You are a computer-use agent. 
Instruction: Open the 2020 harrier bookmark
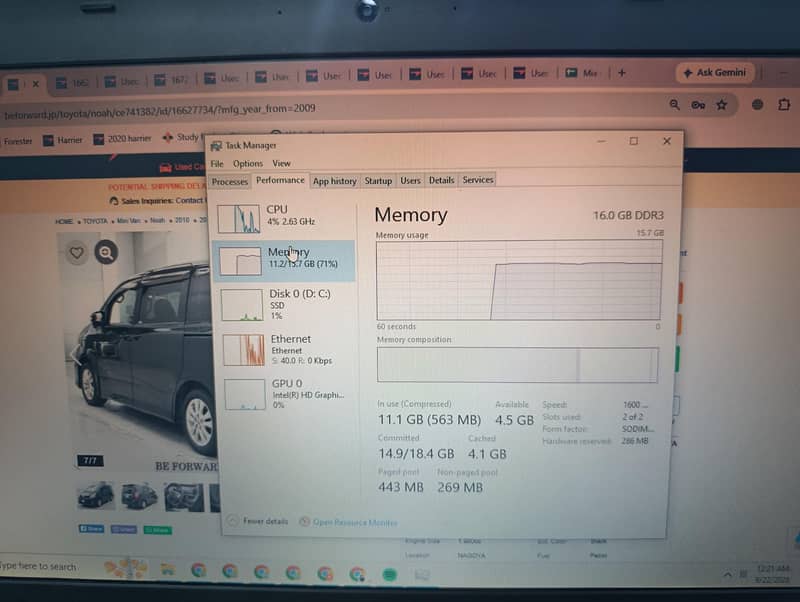[x=122, y=139]
